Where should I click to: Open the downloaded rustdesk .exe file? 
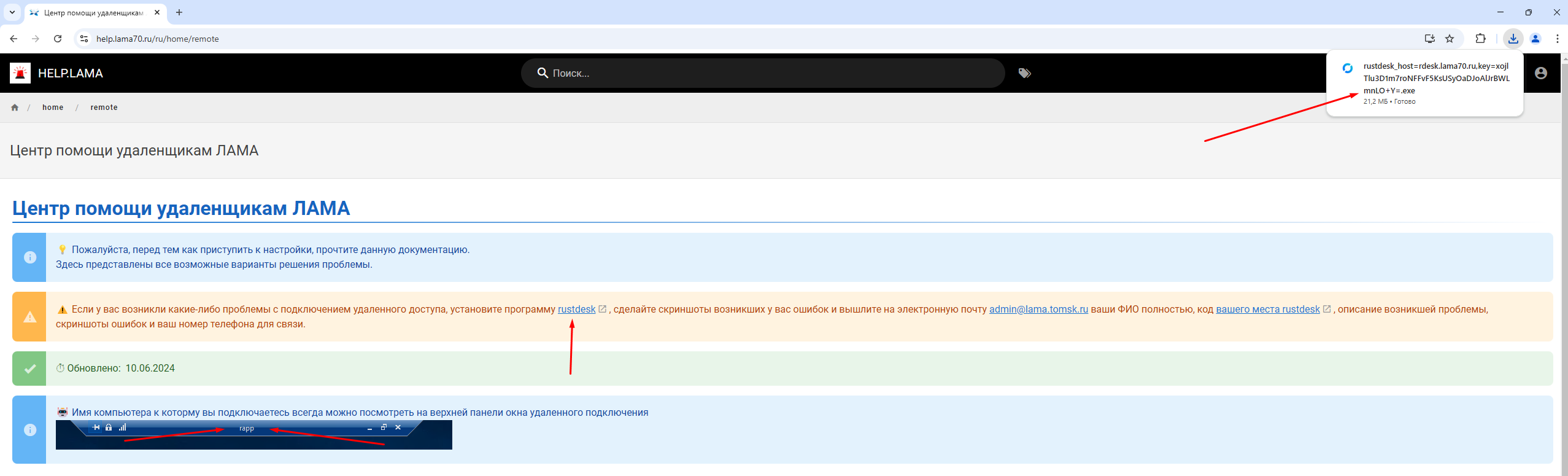[1435, 78]
